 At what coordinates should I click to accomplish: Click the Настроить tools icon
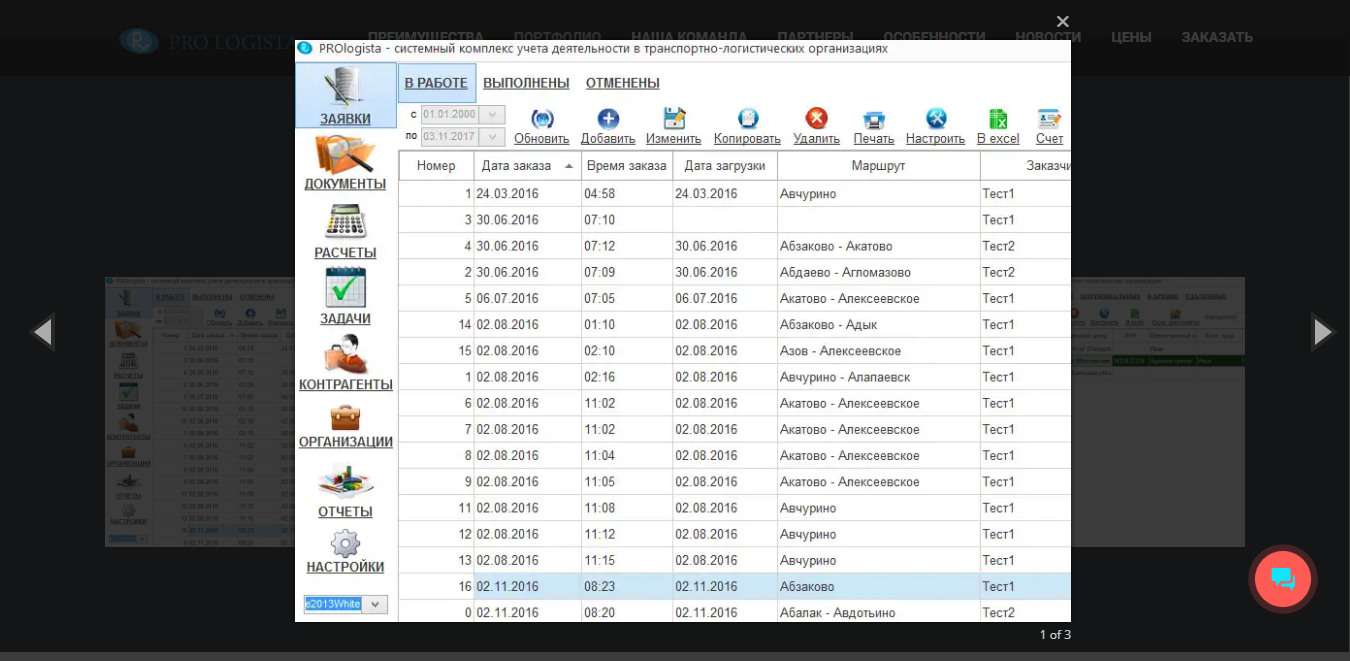pos(935,119)
